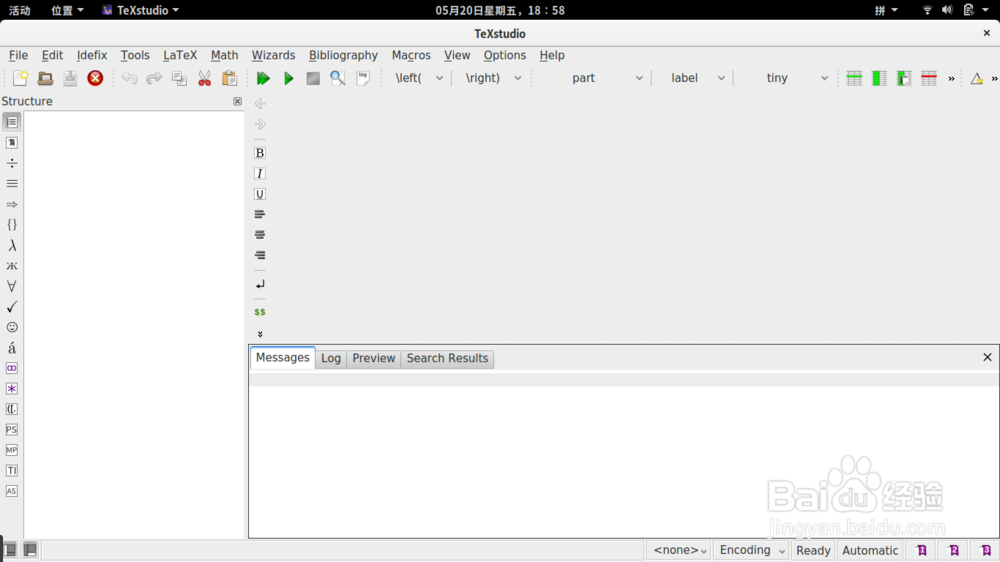Open a file via the folder icon
The image size is (1000, 562).
click(x=45, y=78)
